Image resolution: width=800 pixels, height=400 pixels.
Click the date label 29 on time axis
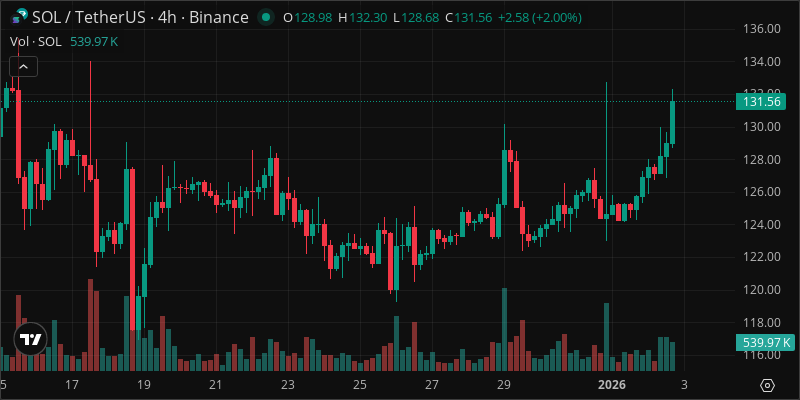tap(504, 384)
